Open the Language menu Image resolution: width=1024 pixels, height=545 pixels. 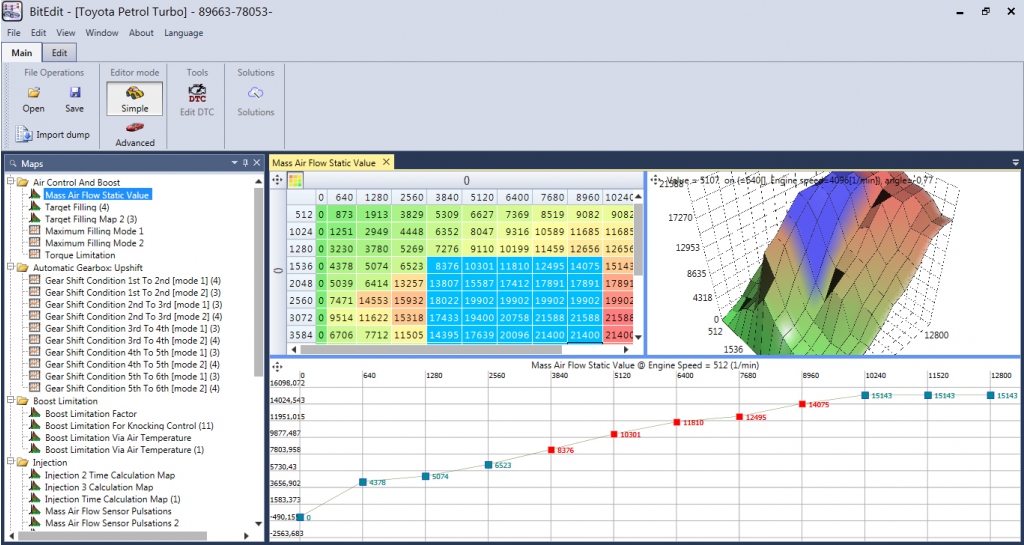point(184,33)
